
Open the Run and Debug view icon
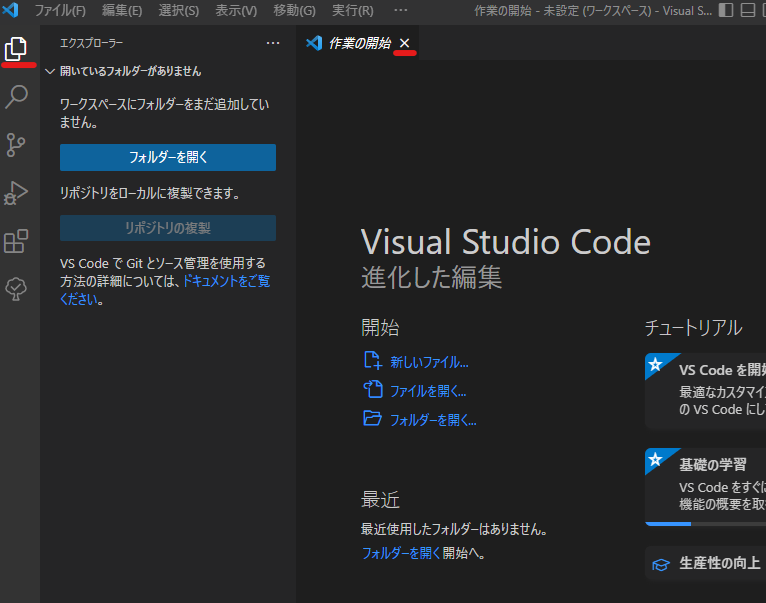tap(16, 193)
